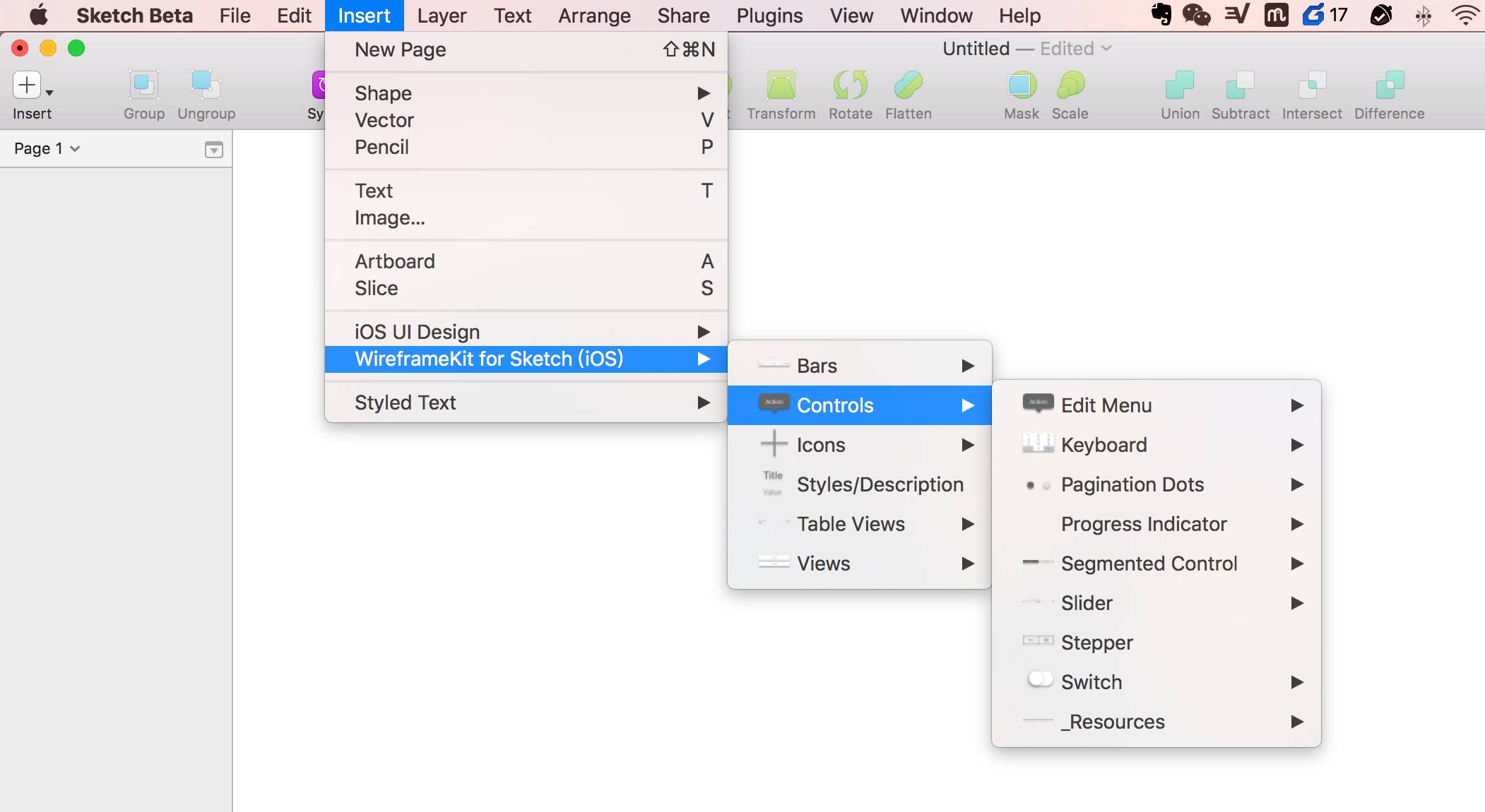Open the Window menu
This screenshot has width=1485, height=812.
coord(936,16)
